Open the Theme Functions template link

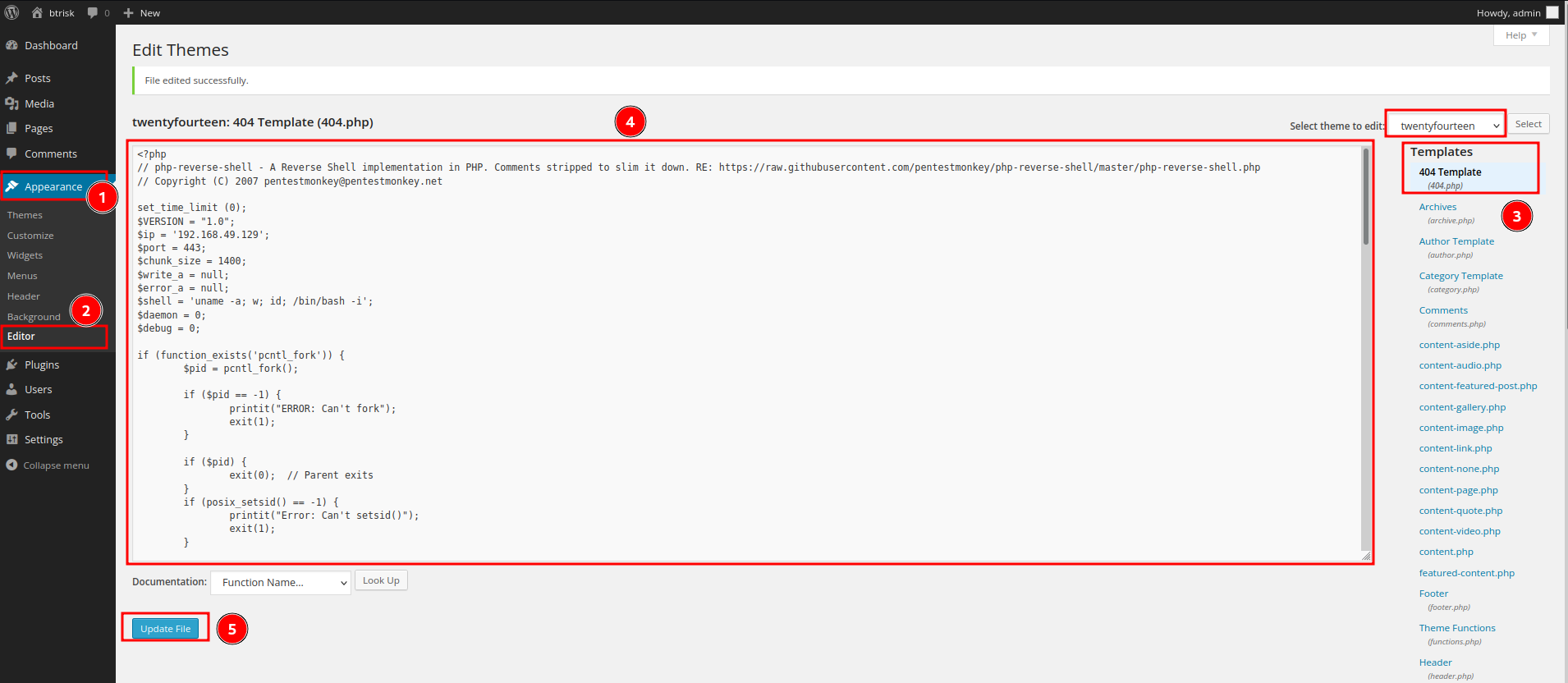pos(1457,628)
